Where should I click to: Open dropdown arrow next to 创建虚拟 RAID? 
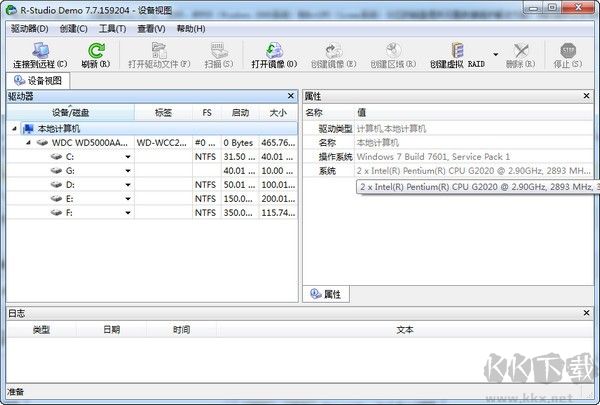pyautogui.click(x=496, y=54)
